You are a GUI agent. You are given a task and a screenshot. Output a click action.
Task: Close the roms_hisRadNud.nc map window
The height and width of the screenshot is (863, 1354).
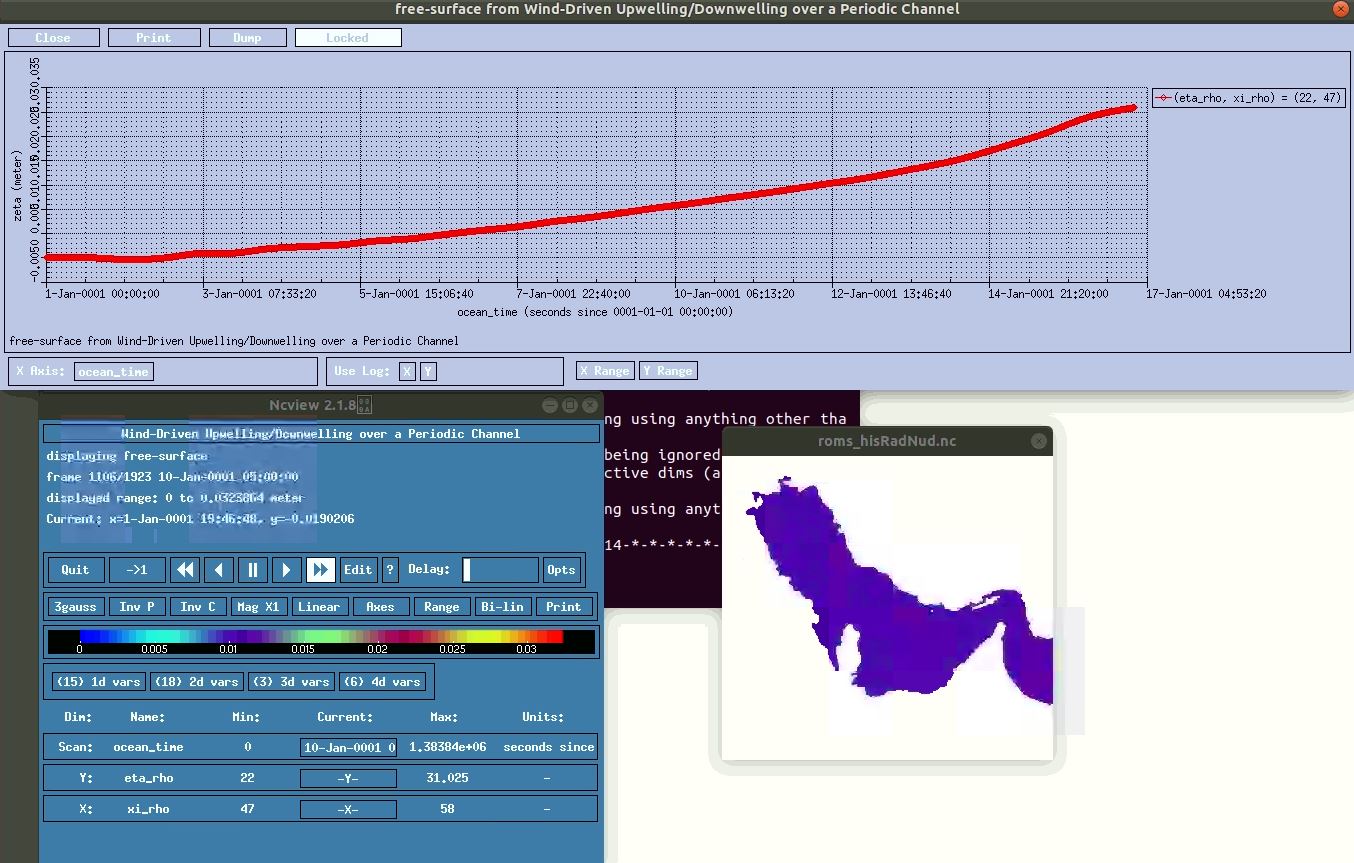coord(1039,441)
